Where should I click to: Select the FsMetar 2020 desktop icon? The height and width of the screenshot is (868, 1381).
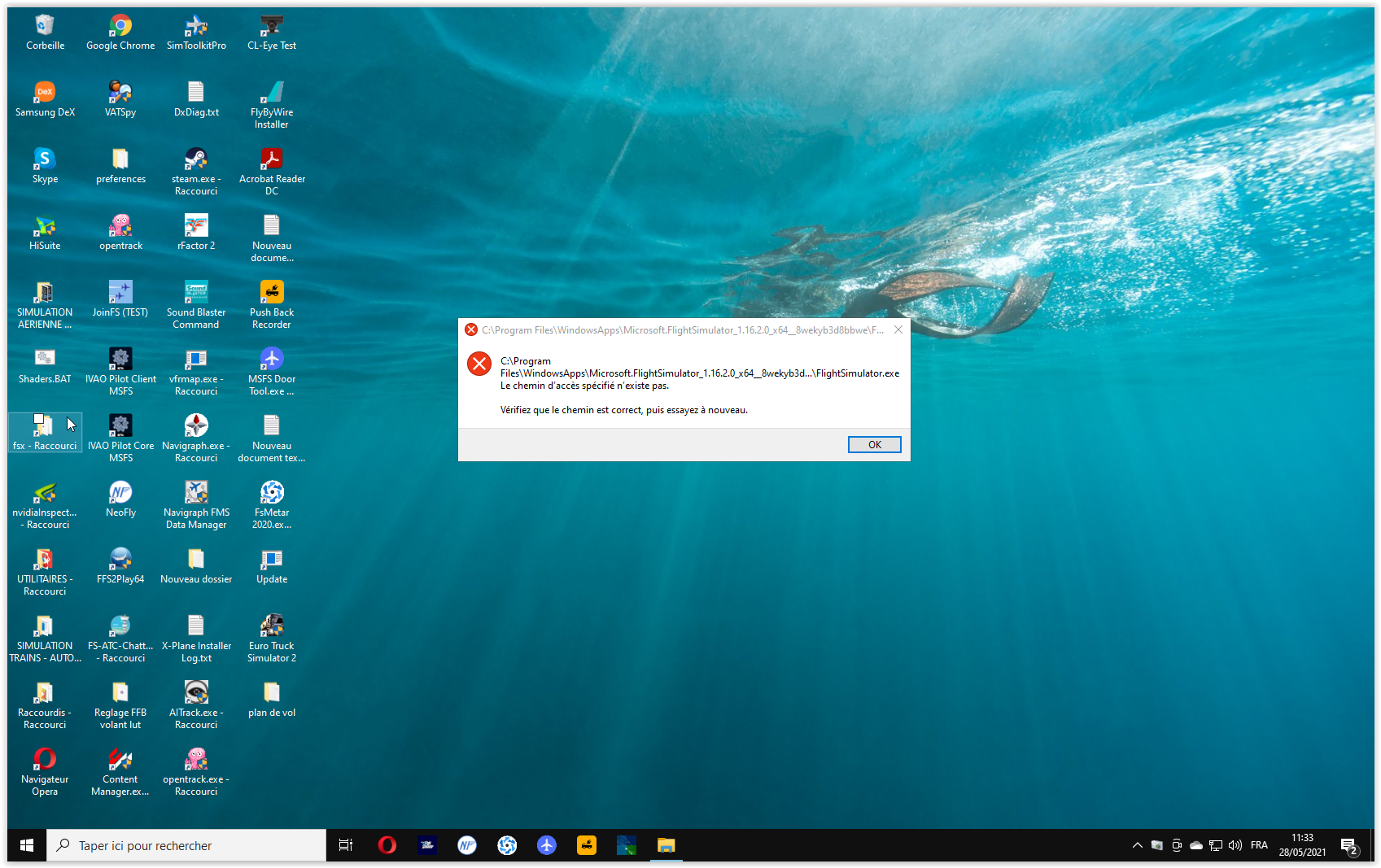[272, 505]
